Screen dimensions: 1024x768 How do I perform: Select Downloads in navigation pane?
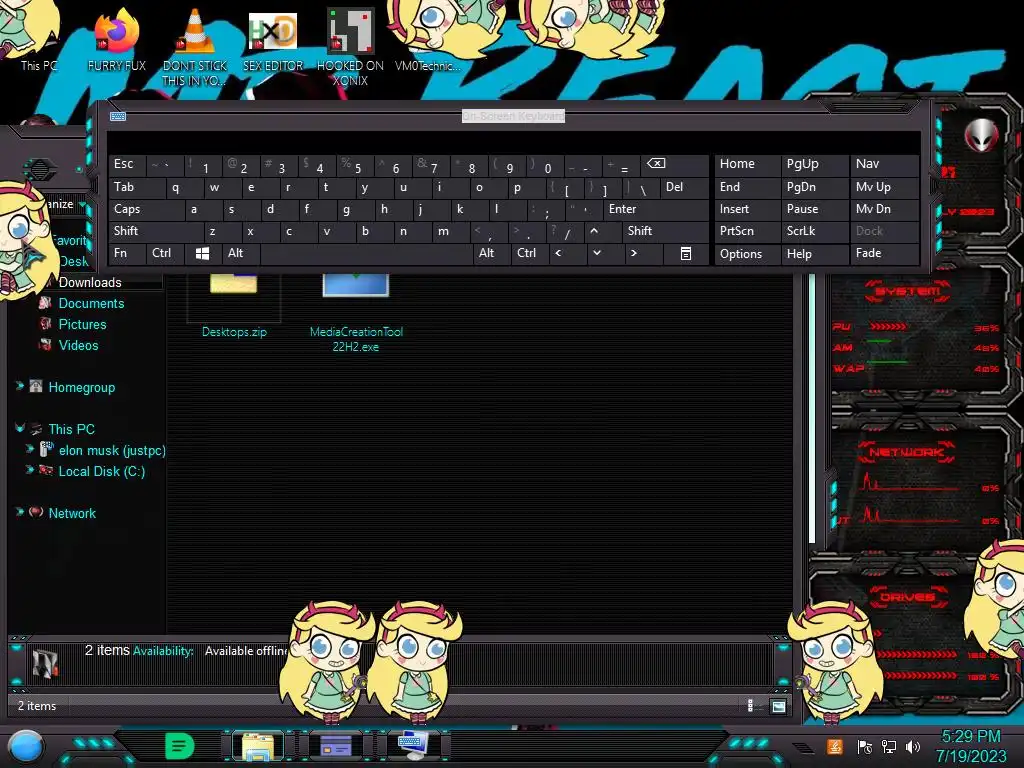coord(90,282)
